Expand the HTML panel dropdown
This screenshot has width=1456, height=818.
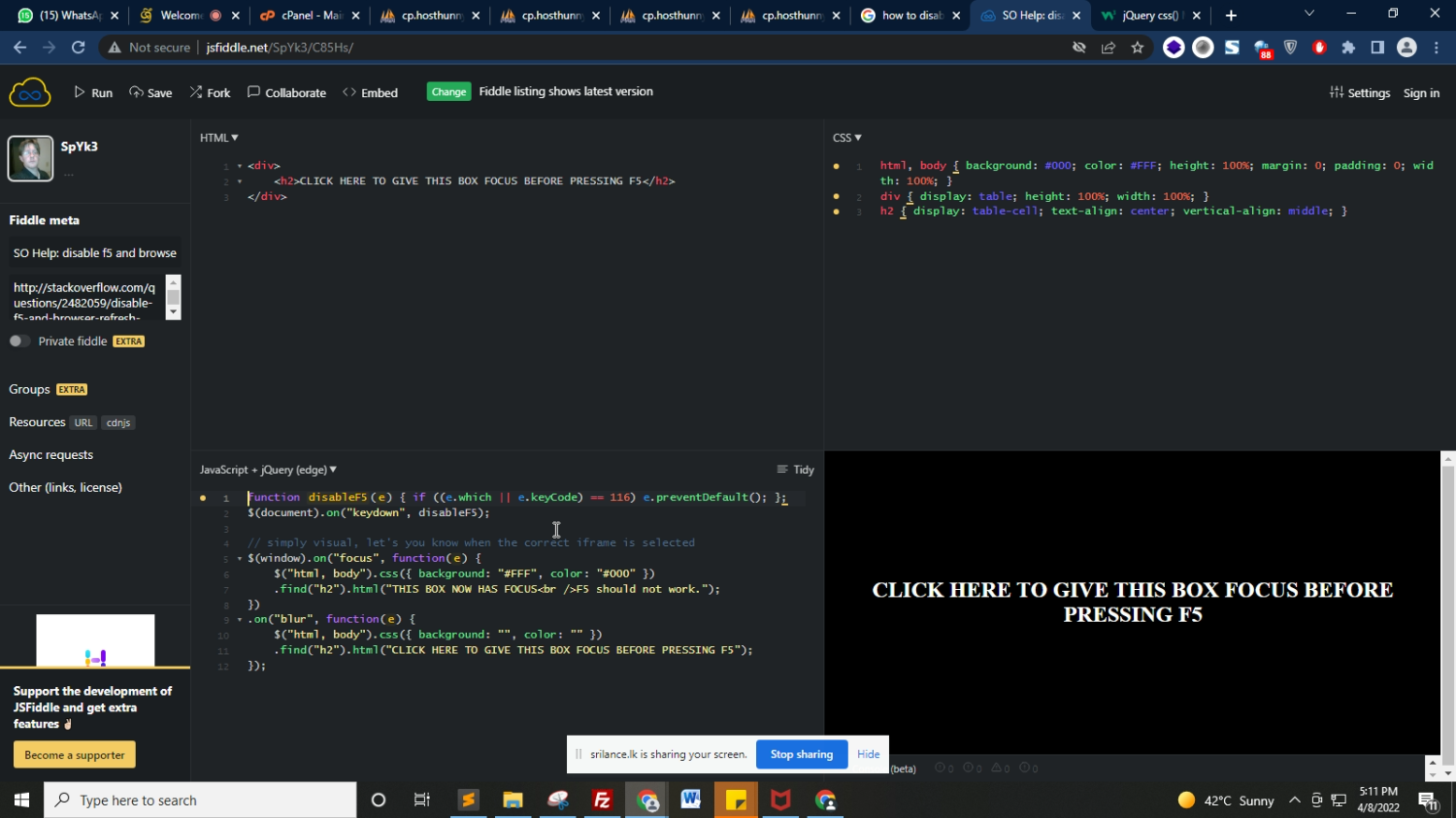(x=218, y=138)
